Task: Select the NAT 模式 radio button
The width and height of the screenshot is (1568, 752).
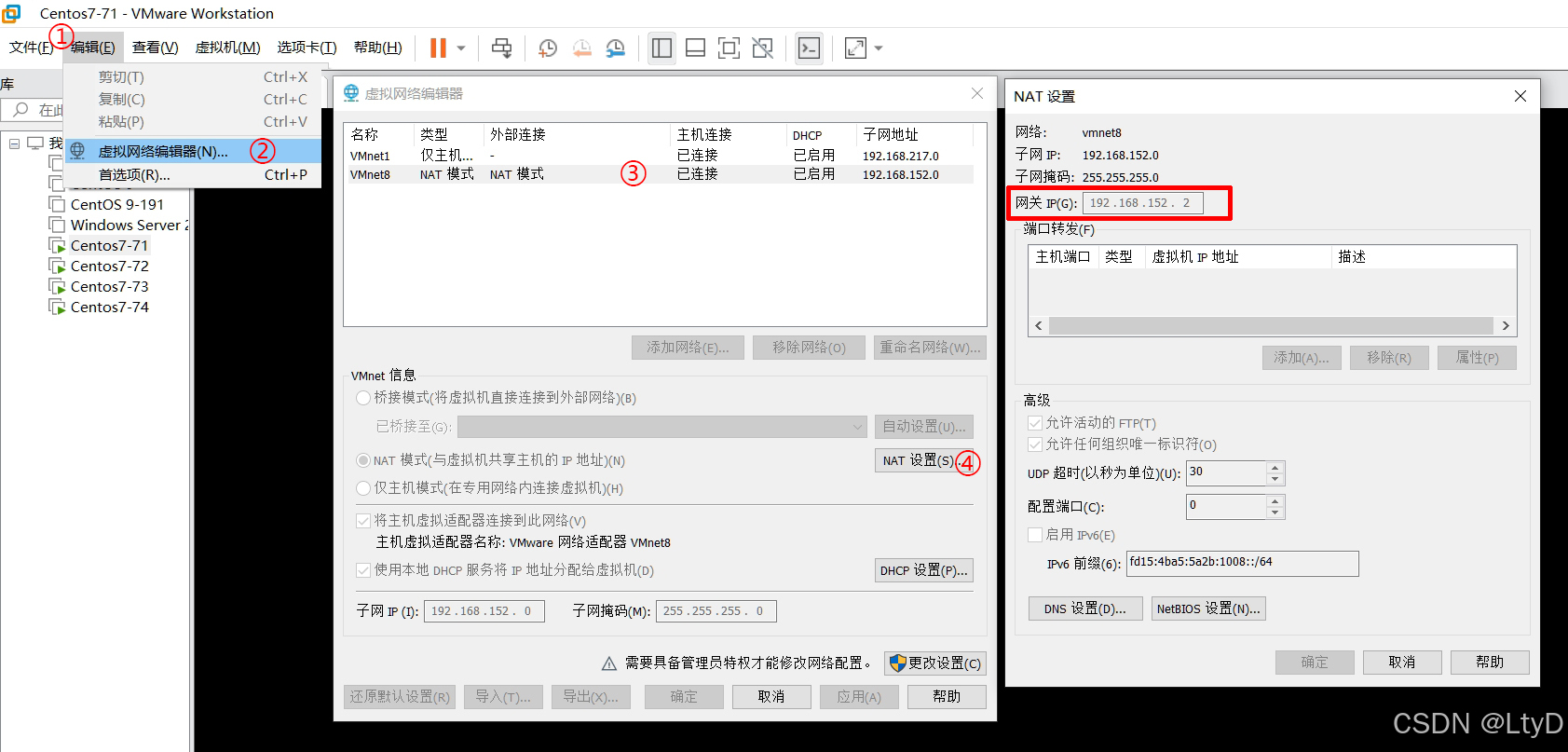Action: click(x=363, y=460)
